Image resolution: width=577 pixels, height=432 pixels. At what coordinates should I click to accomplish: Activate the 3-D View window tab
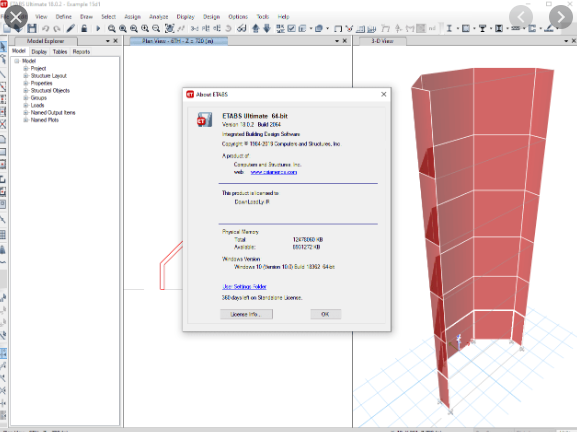click(382, 41)
